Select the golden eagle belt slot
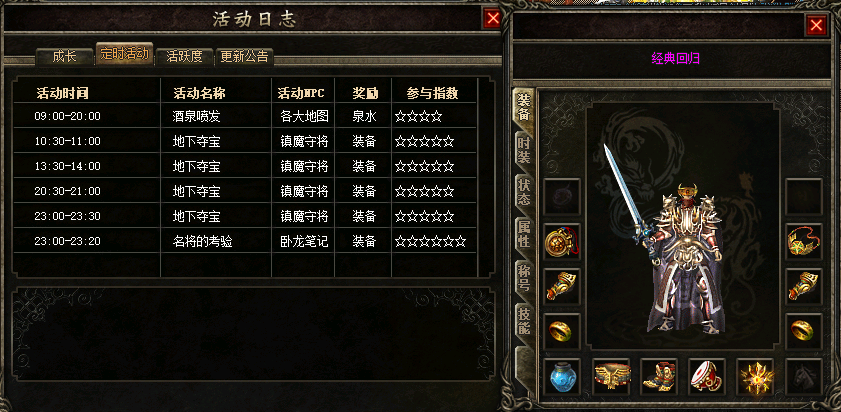Screen dimensions: 841x412 point(611,377)
